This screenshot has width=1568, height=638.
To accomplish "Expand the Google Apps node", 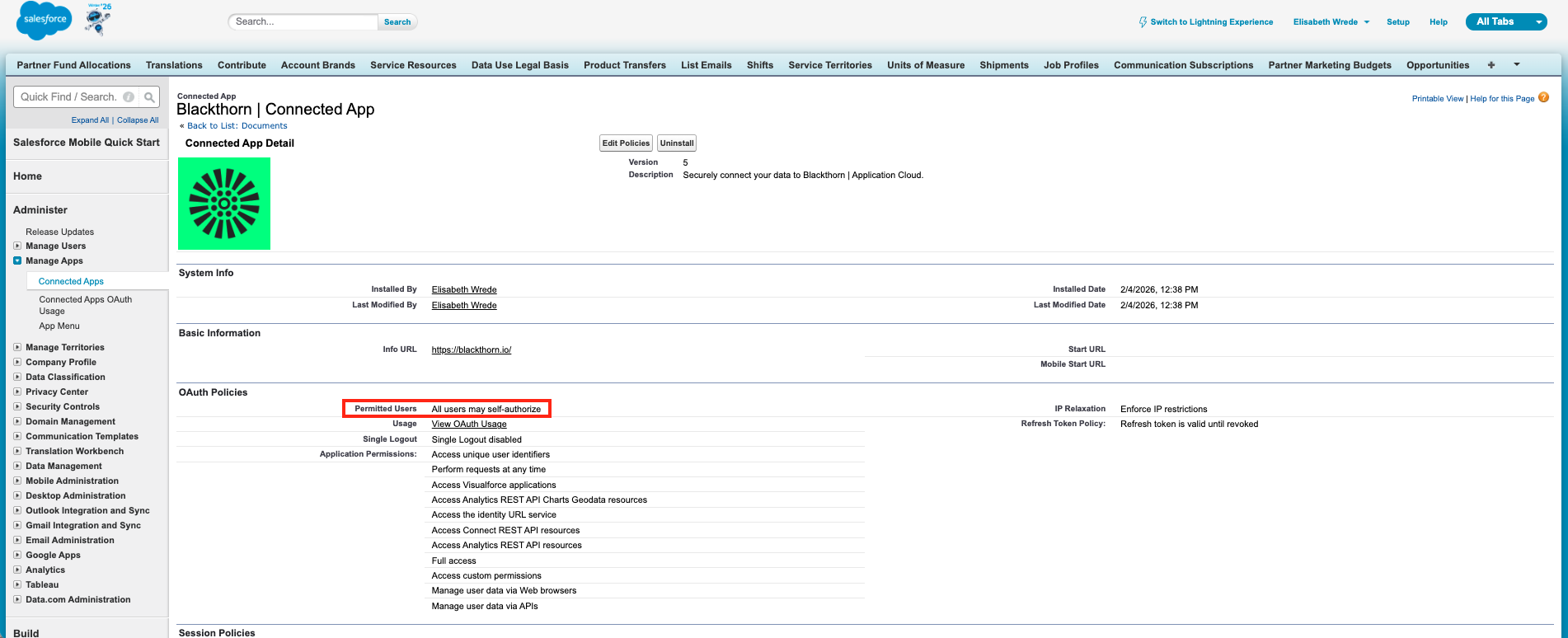I will coord(17,555).
